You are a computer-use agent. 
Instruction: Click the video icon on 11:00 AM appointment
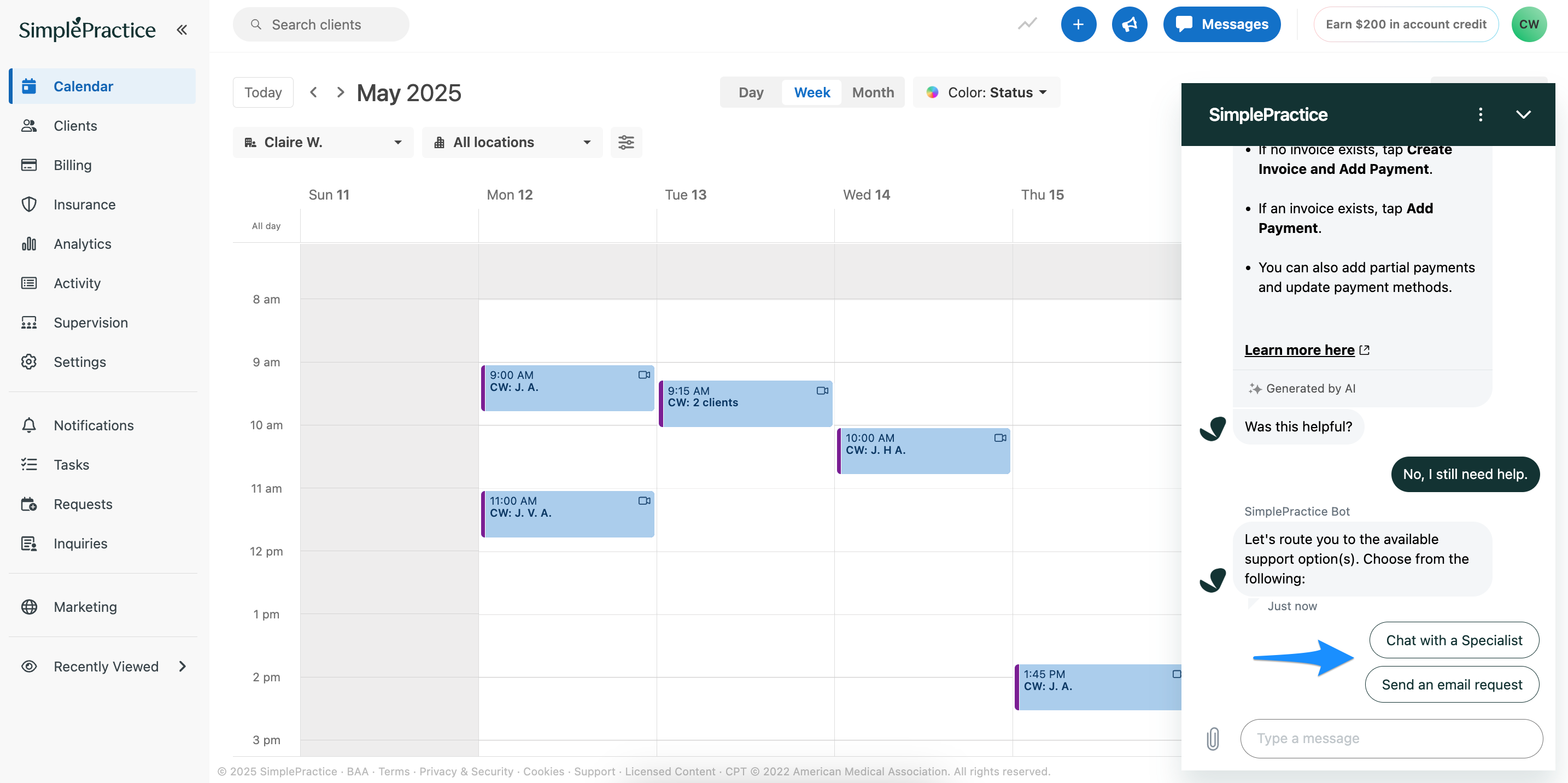pos(644,500)
